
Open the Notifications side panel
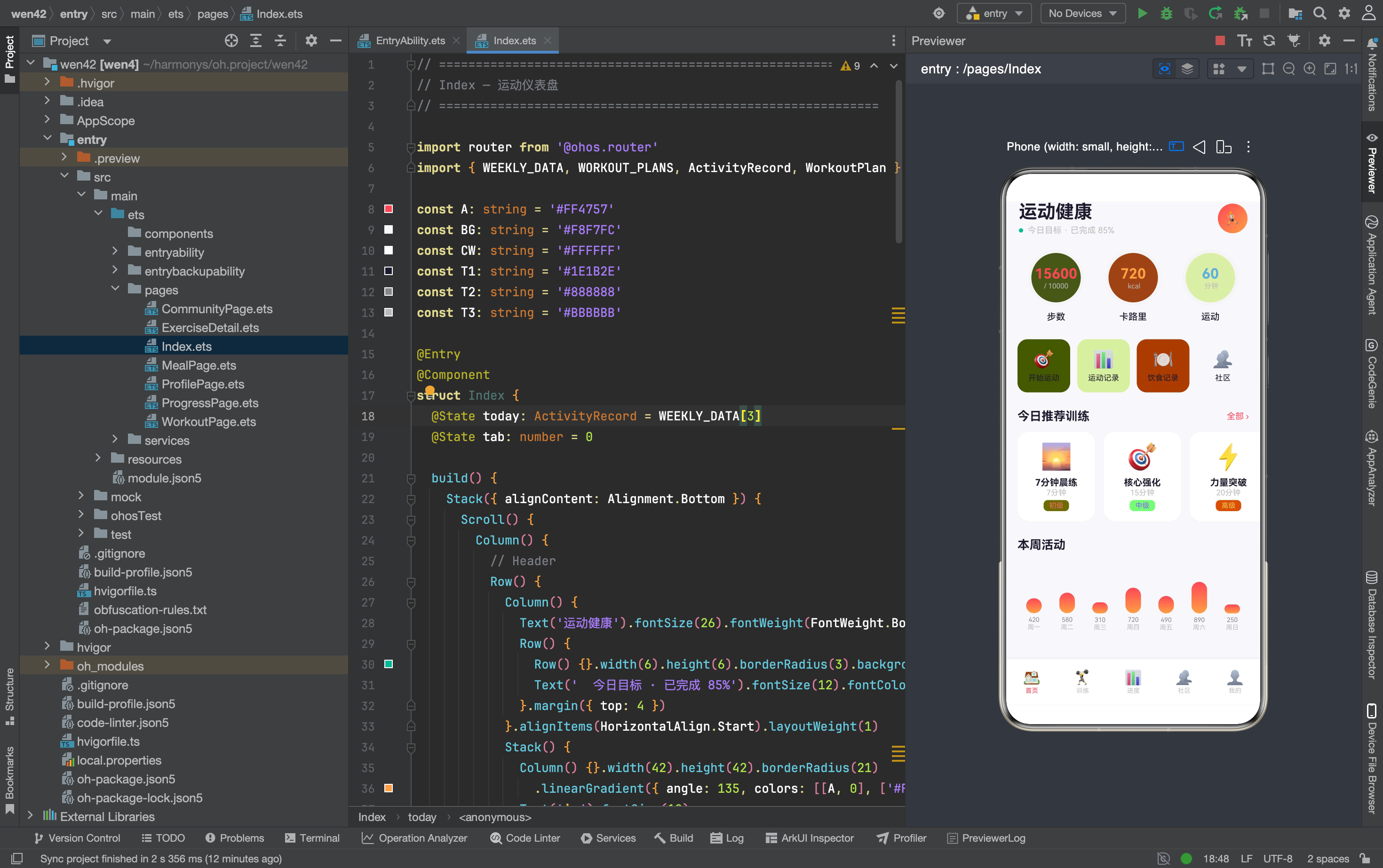point(1372,75)
